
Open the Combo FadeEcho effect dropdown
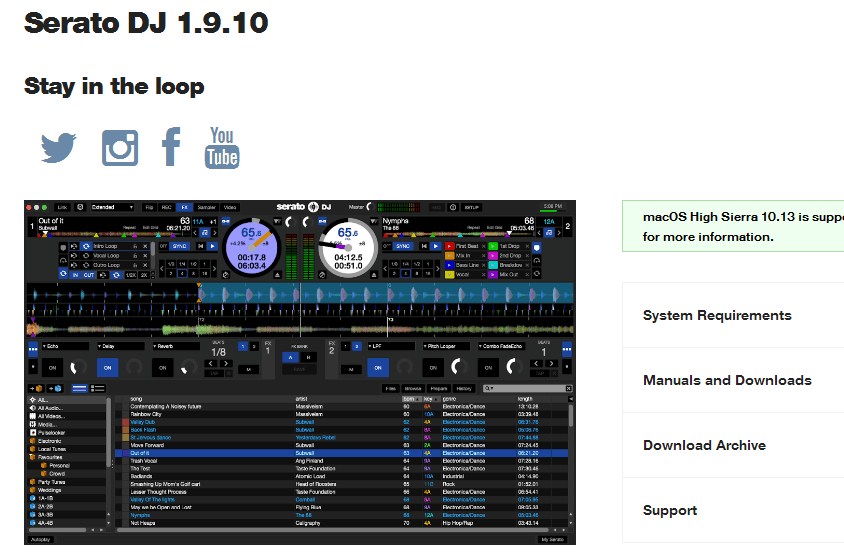click(x=502, y=346)
